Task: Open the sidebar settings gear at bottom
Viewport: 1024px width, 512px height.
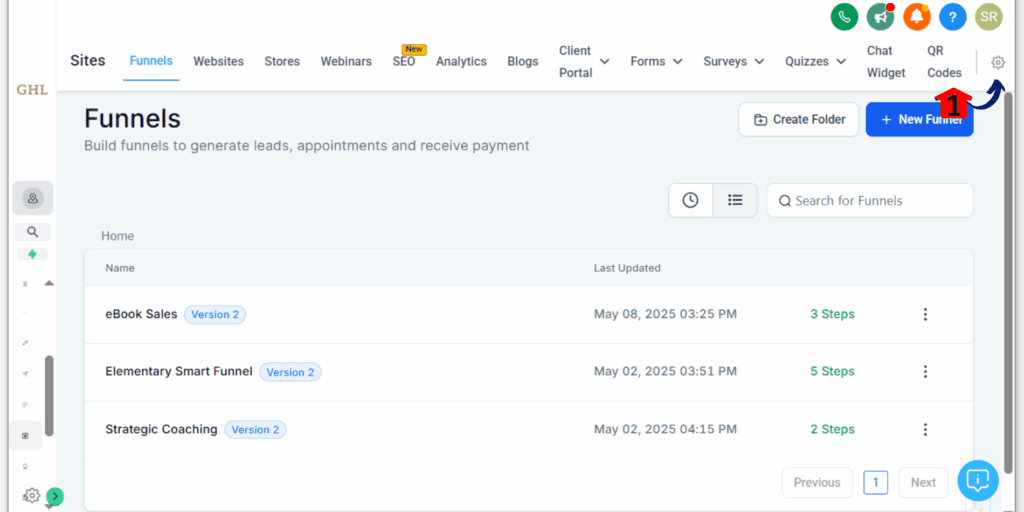Action: coord(31,495)
